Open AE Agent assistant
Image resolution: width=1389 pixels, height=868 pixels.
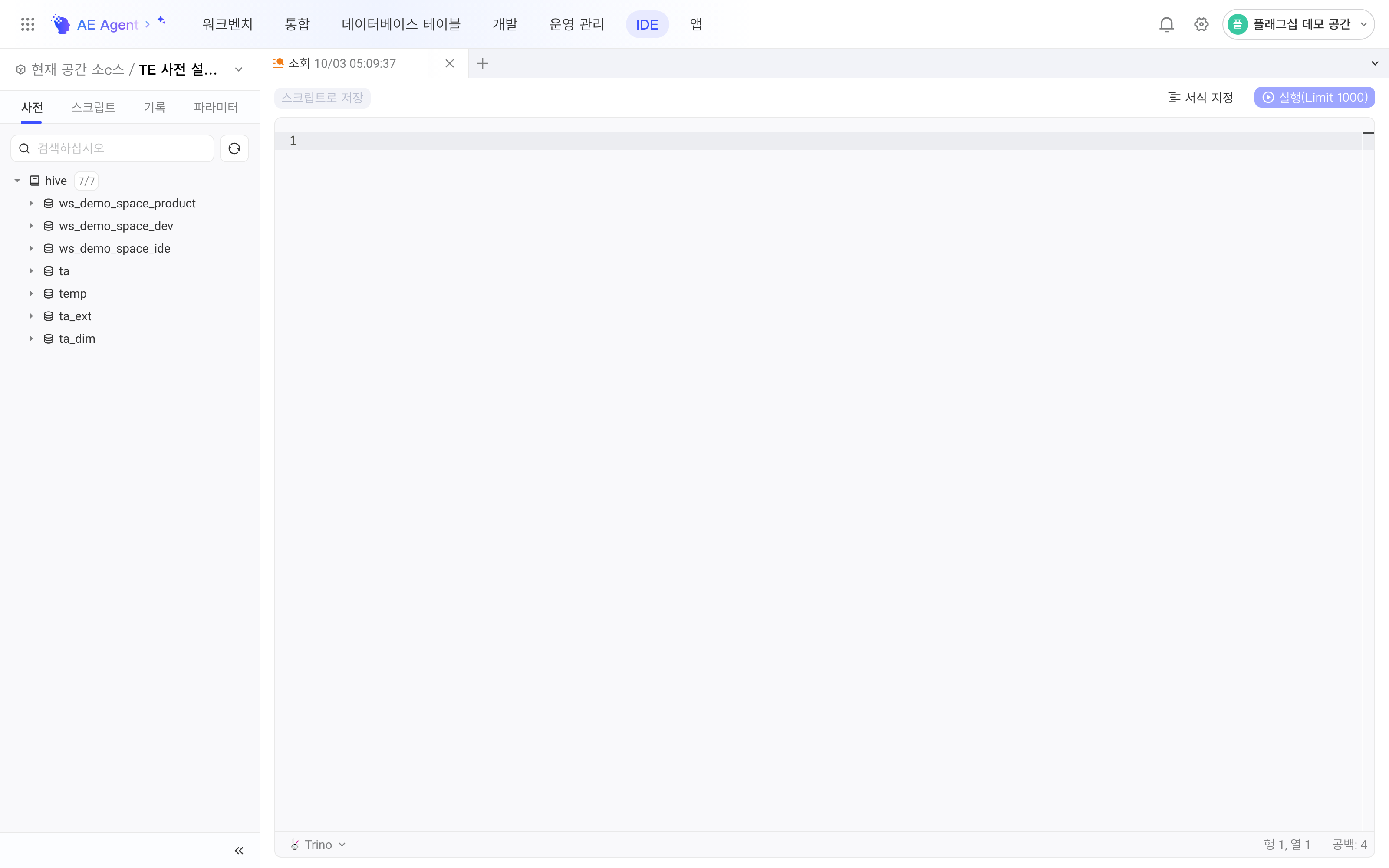[x=107, y=24]
